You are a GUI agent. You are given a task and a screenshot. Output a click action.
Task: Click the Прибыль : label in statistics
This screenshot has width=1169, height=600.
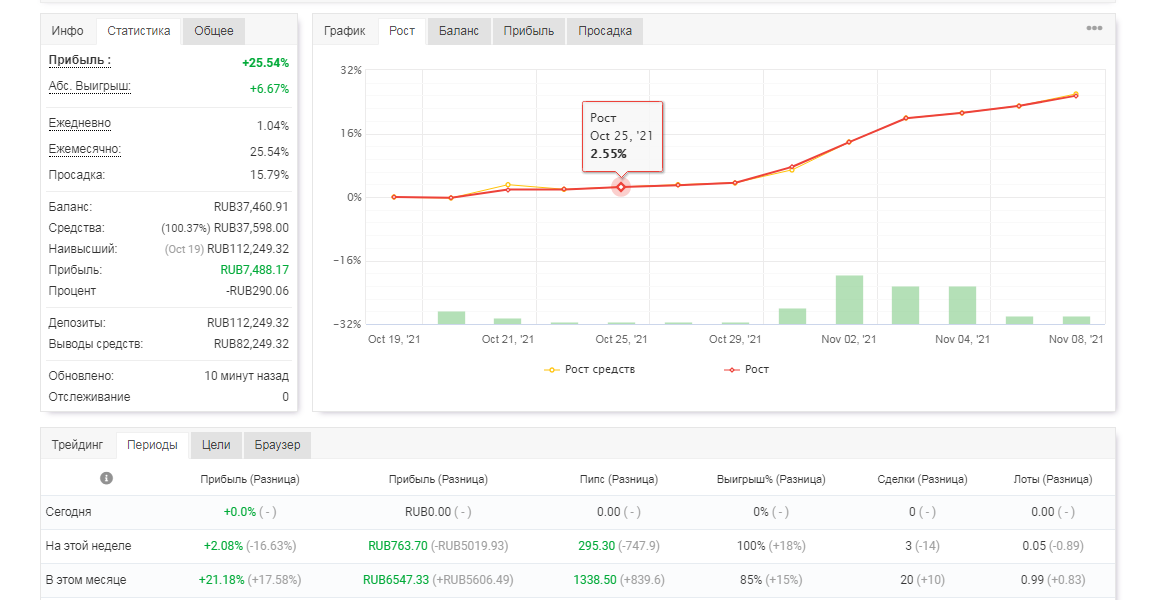[x=80, y=60]
